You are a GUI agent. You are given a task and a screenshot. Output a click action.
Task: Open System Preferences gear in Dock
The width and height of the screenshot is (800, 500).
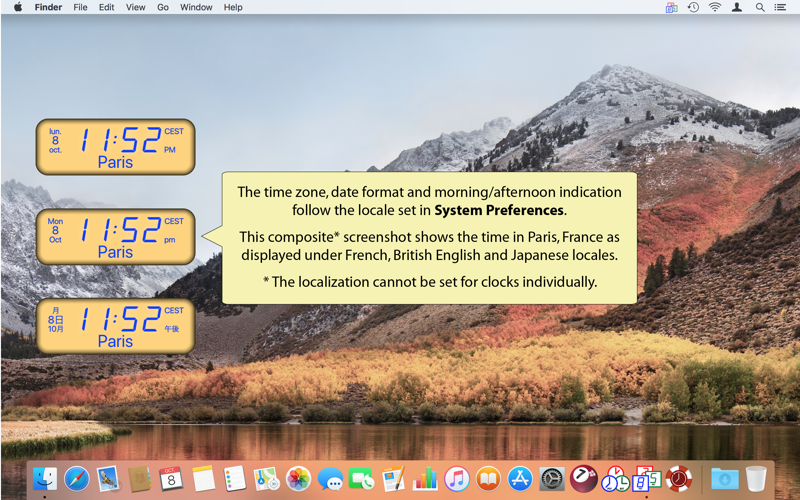552,479
